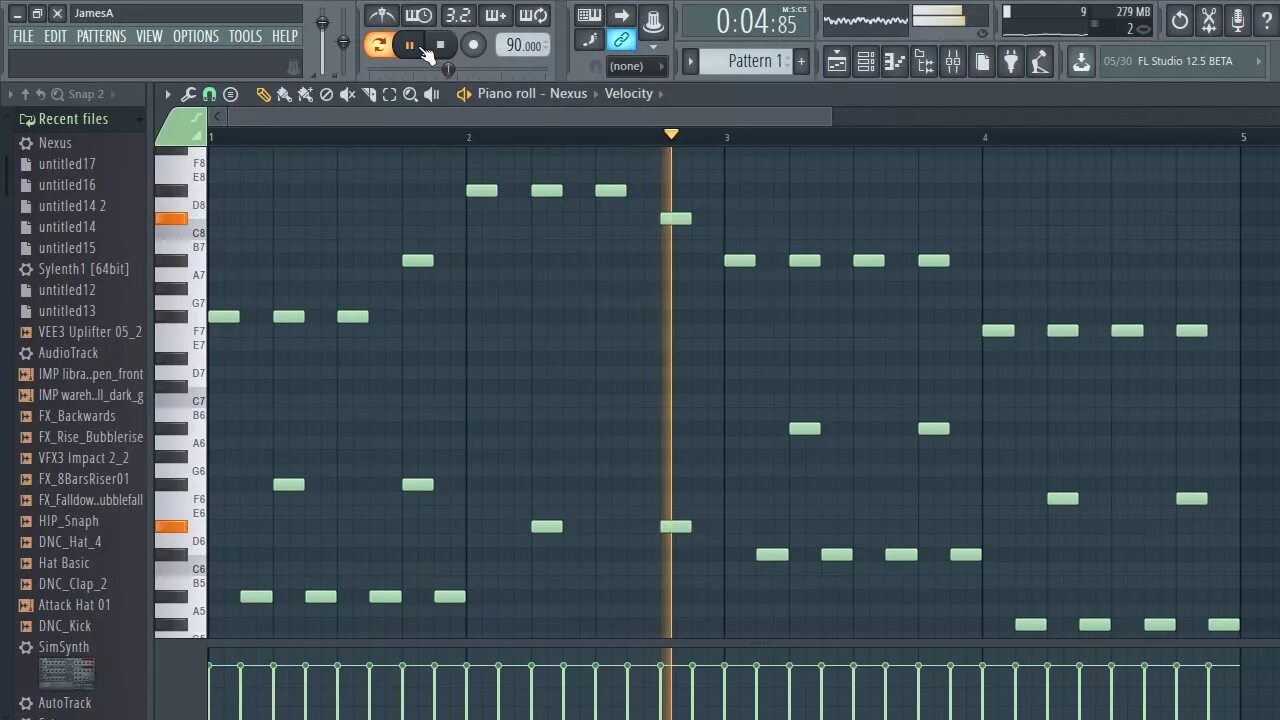Open the OPTIONS menu

pyautogui.click(x=196, y=36)
